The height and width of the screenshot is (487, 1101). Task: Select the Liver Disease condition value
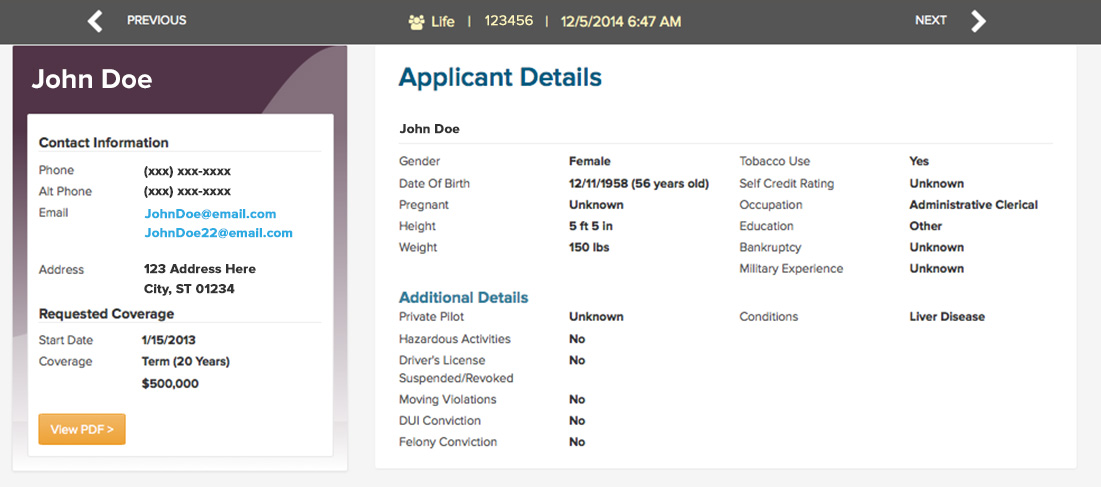coord(946,317)
